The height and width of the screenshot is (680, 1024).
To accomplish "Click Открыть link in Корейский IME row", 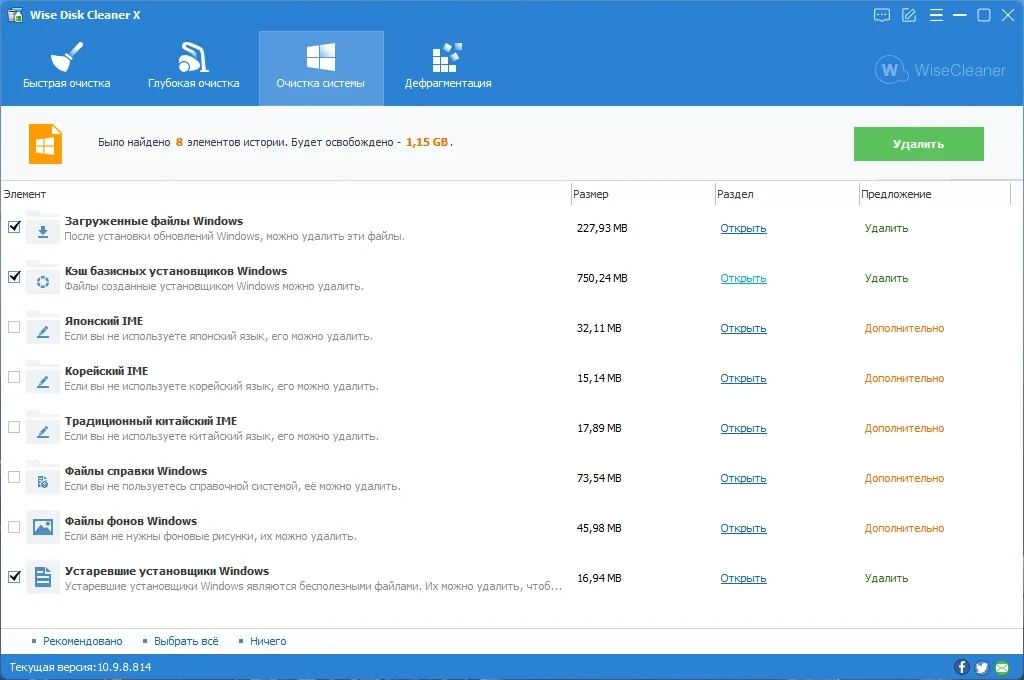I will (743, 378).
